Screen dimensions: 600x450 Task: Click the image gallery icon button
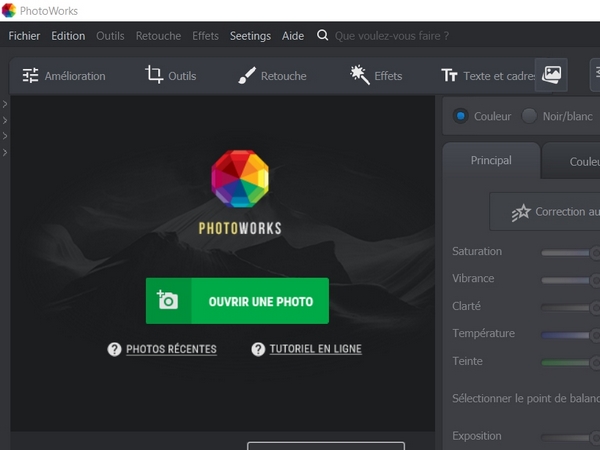tap(551, 75)
